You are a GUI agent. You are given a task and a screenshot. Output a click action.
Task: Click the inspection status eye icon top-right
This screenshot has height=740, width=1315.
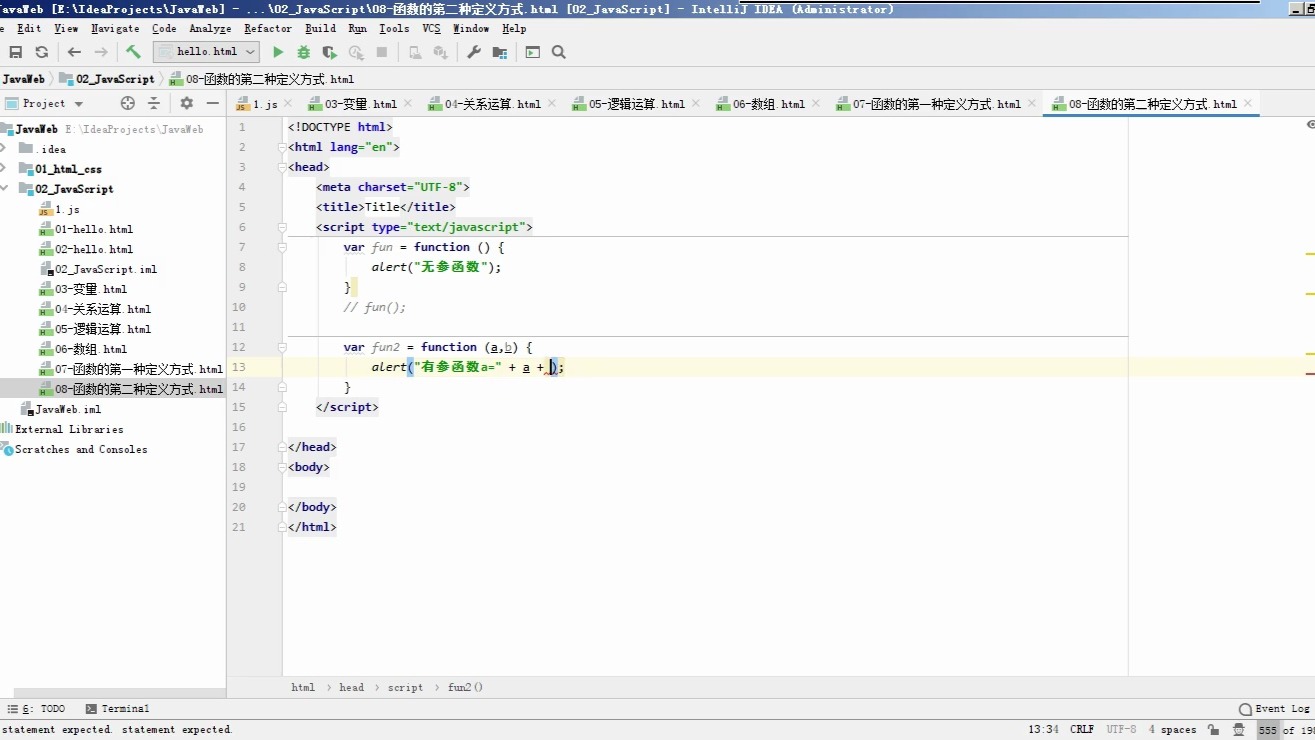[x=1310, y=125]
